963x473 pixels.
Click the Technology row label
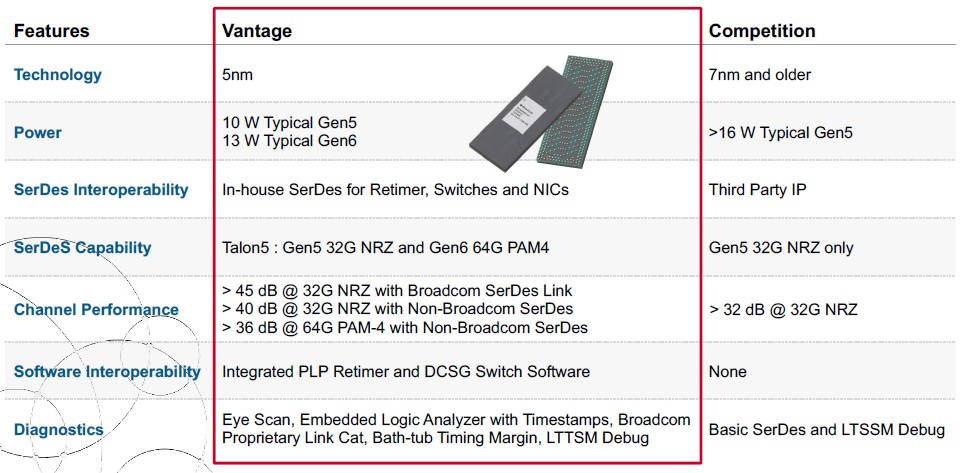[58, 75]
